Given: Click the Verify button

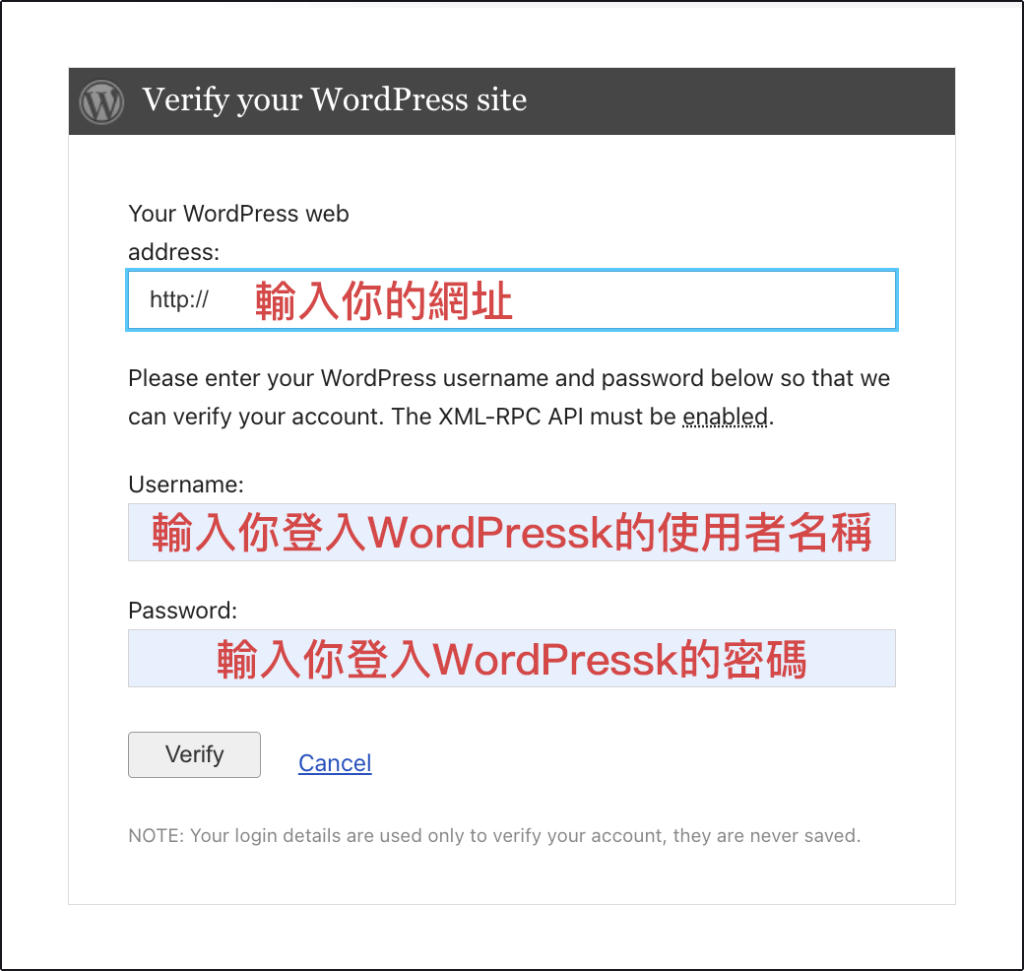Looking at the screenshot, I should 195,755.
